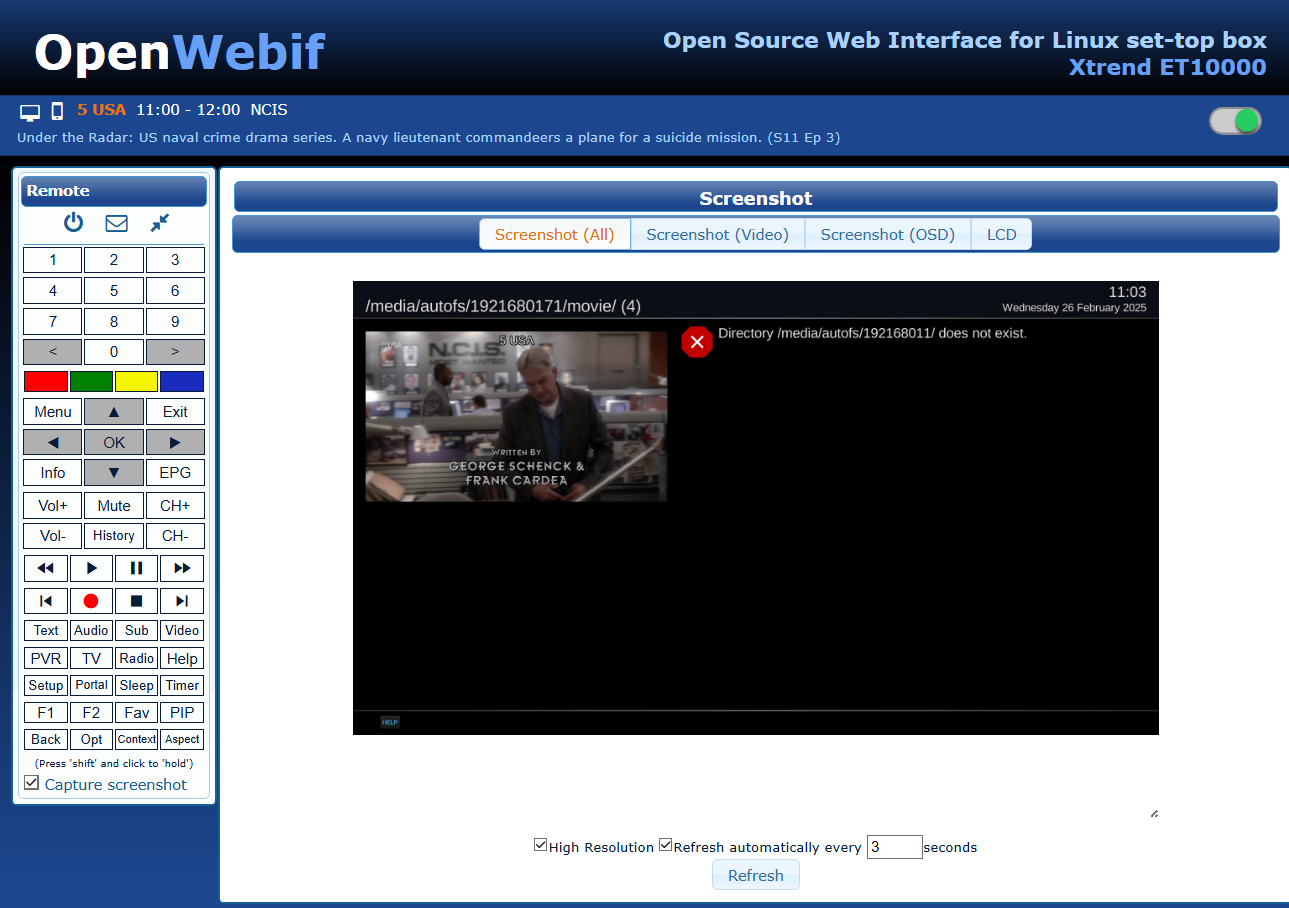The image size is (1289, 908).
Task: Click the HELP icon in the screenshot
Action: click(x=390, y=722)
